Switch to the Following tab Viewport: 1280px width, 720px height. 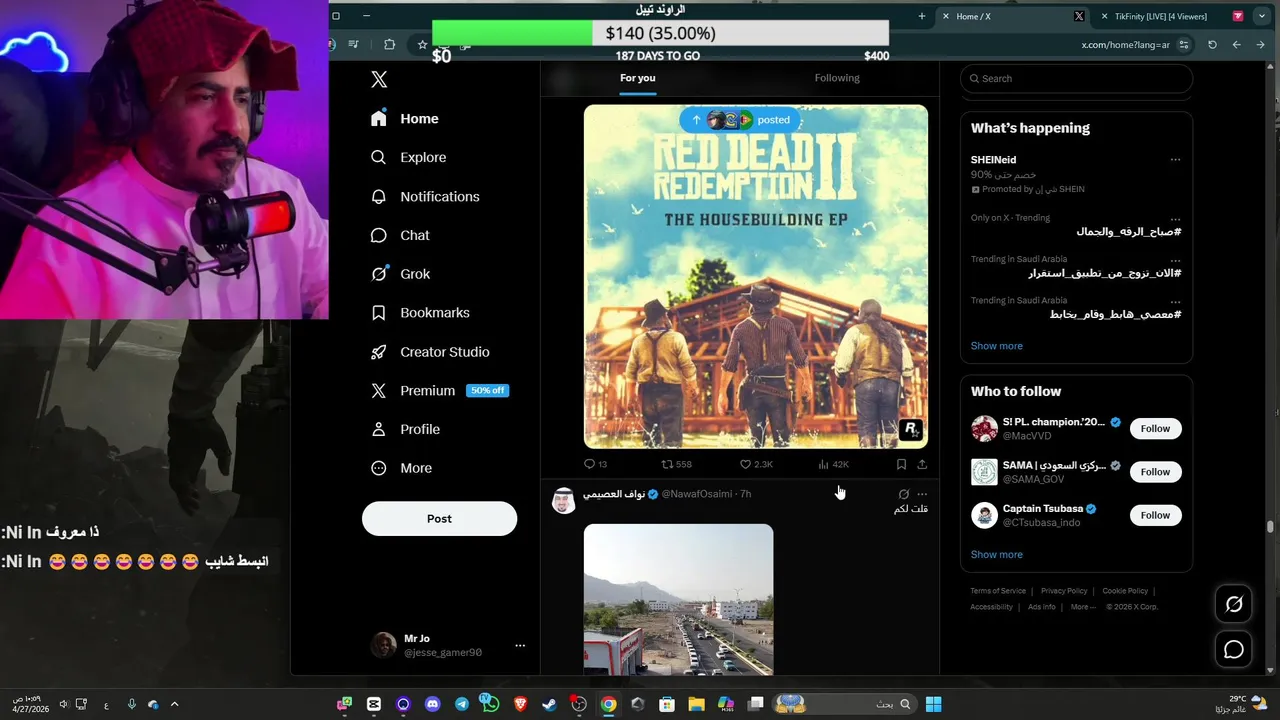coord(837,78)
